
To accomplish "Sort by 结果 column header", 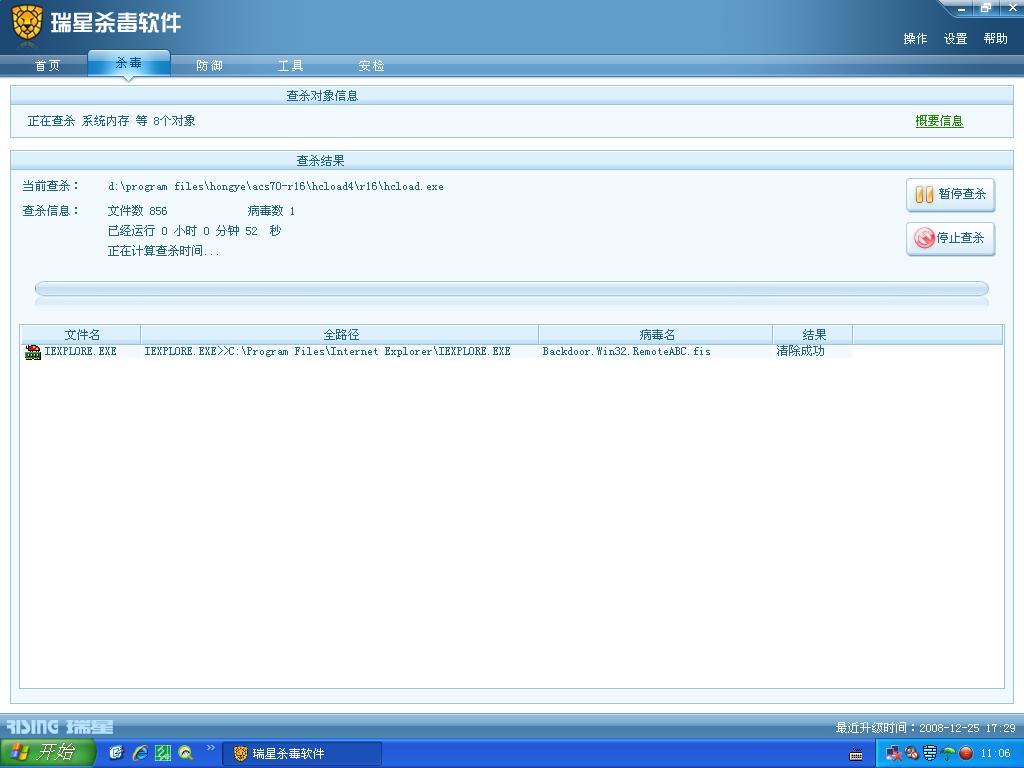I will [x=813, y=334].
